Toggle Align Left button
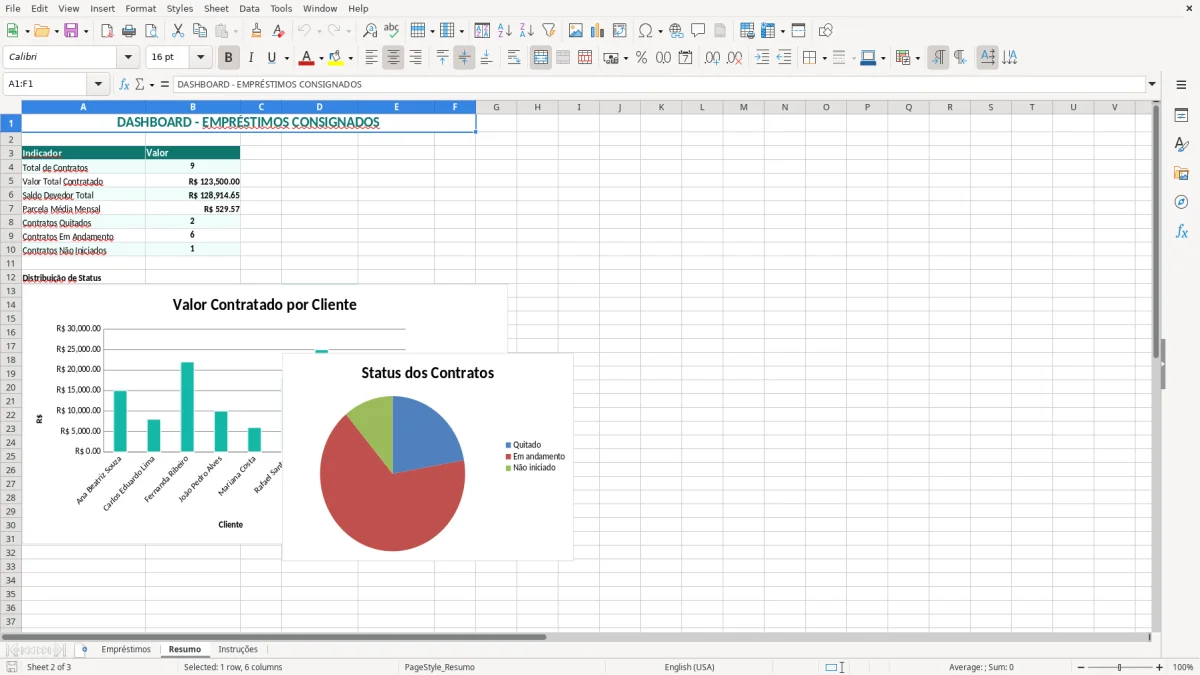Viewport: 1200px width, 675px height. click(x=372, y=58)
